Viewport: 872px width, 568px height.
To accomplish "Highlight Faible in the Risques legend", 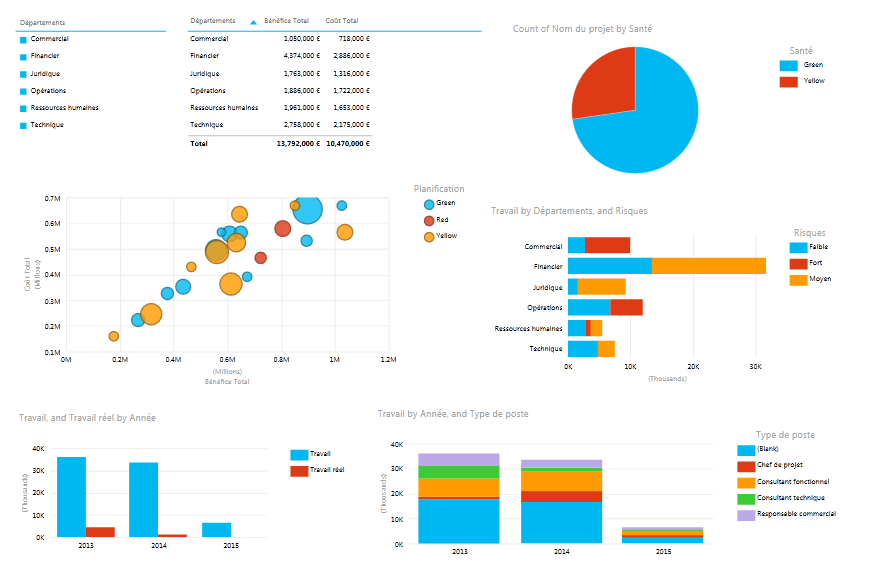I will (x=798, y=247).
